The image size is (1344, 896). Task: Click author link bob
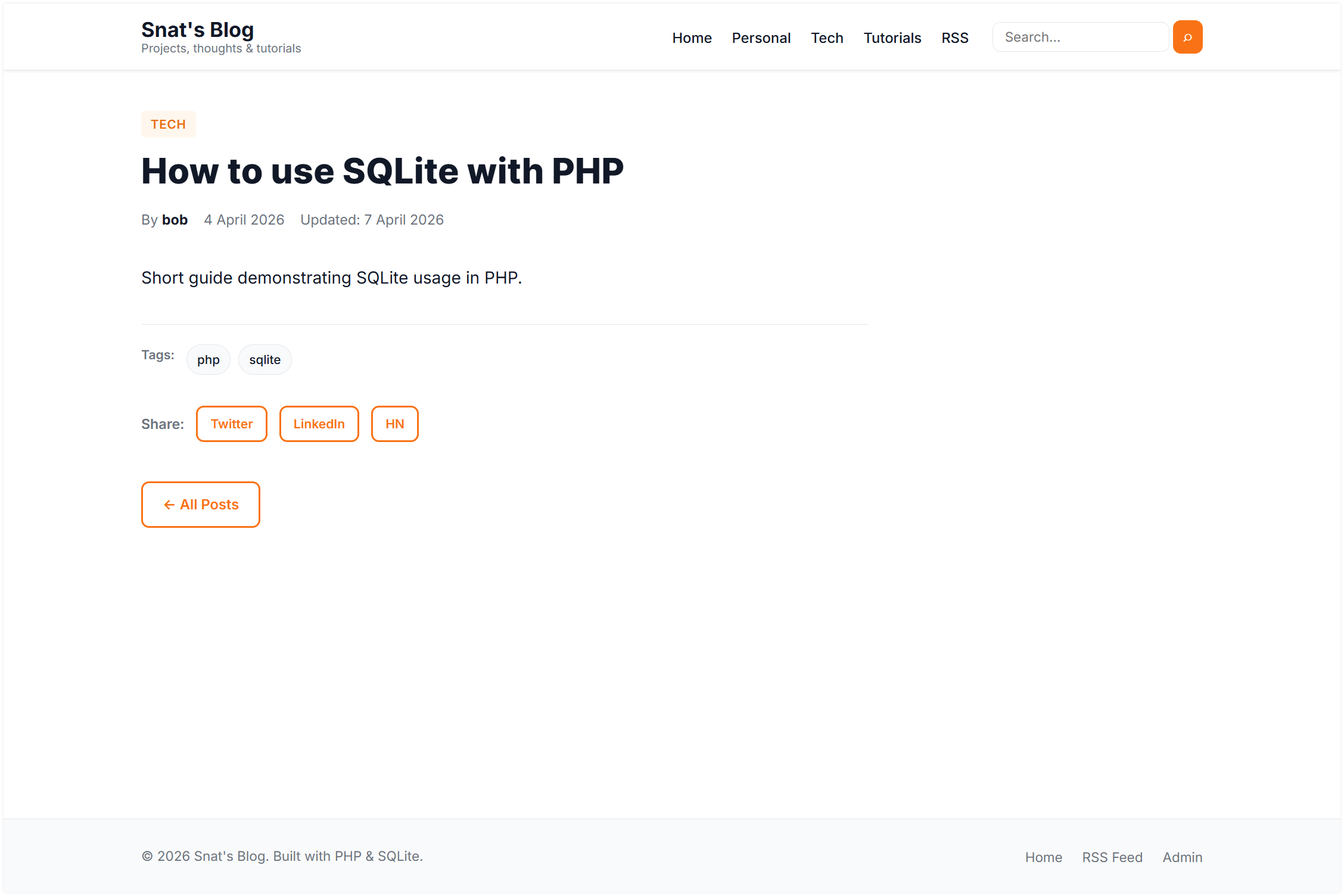pos(174,219)
